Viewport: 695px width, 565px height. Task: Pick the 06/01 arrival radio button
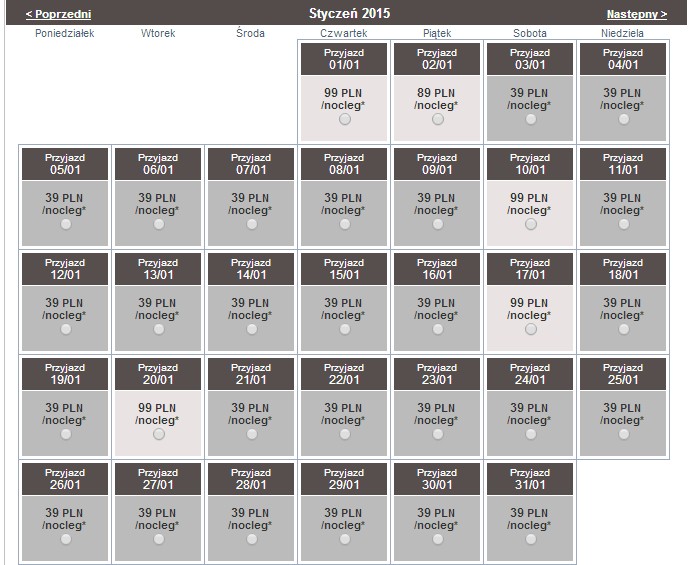click(x=159, y=224)
